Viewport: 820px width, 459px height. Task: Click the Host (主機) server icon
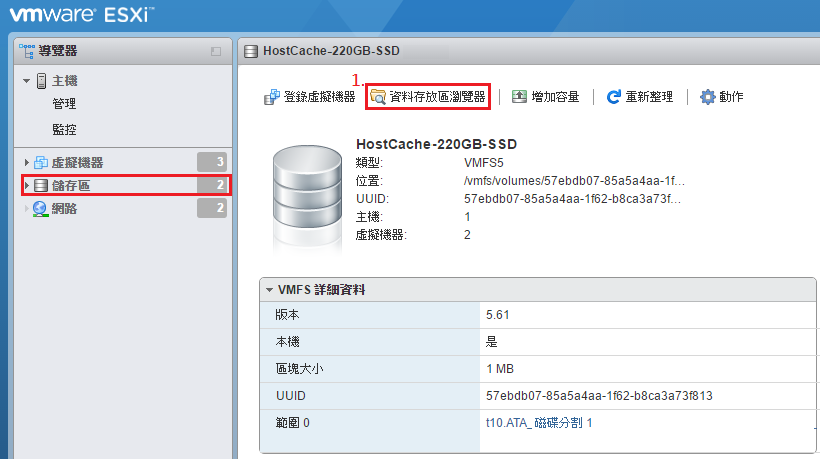(x=41, y=81)
